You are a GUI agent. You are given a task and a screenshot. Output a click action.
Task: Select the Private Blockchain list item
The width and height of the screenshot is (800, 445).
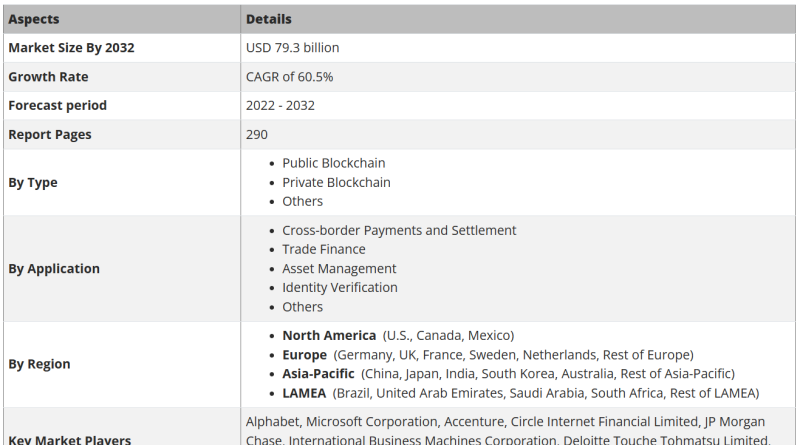click(336, 183)
